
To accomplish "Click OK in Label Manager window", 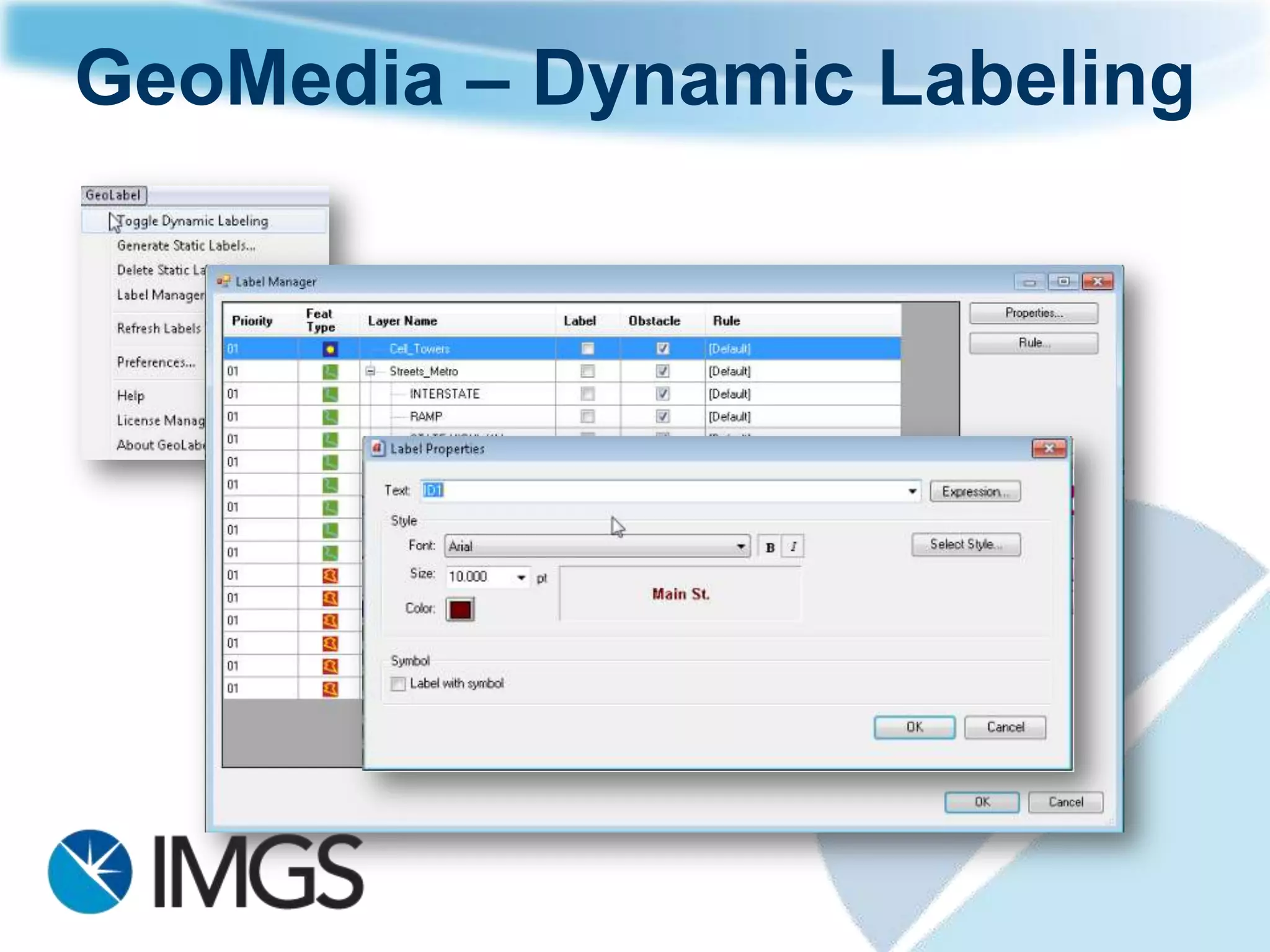I will coord(982,802).
